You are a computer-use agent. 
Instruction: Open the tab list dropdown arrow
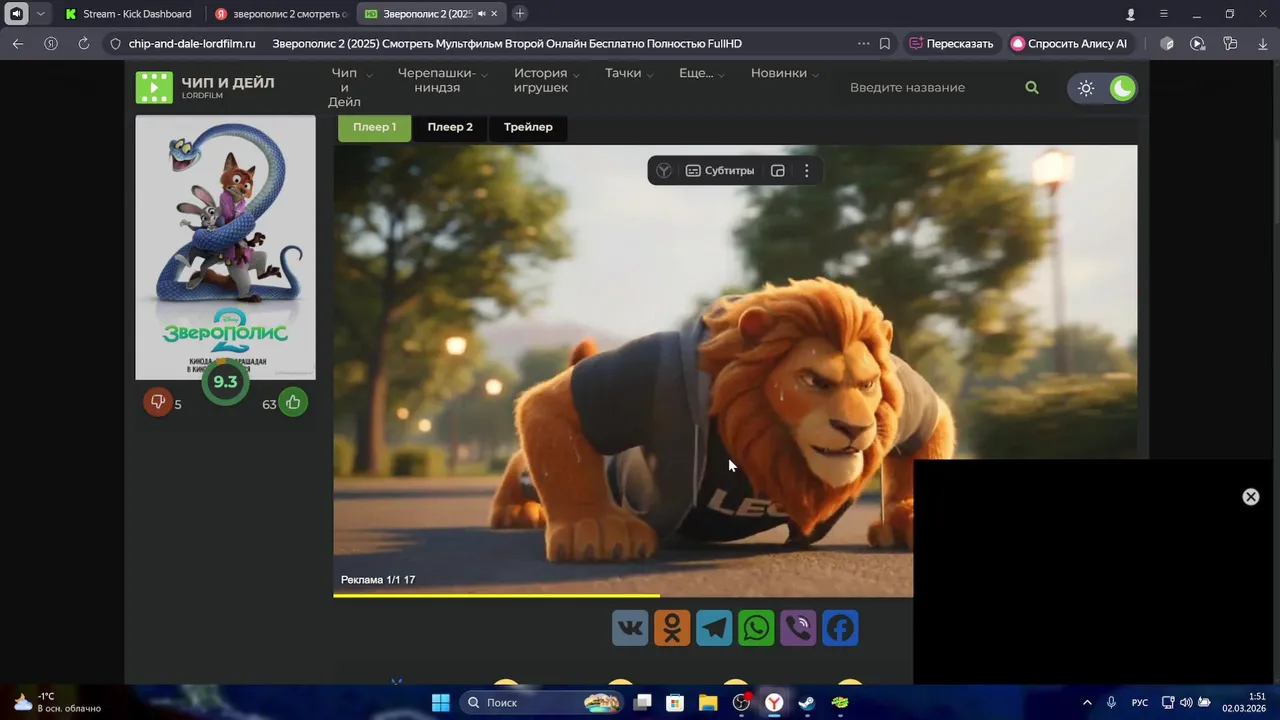point(40,14)
